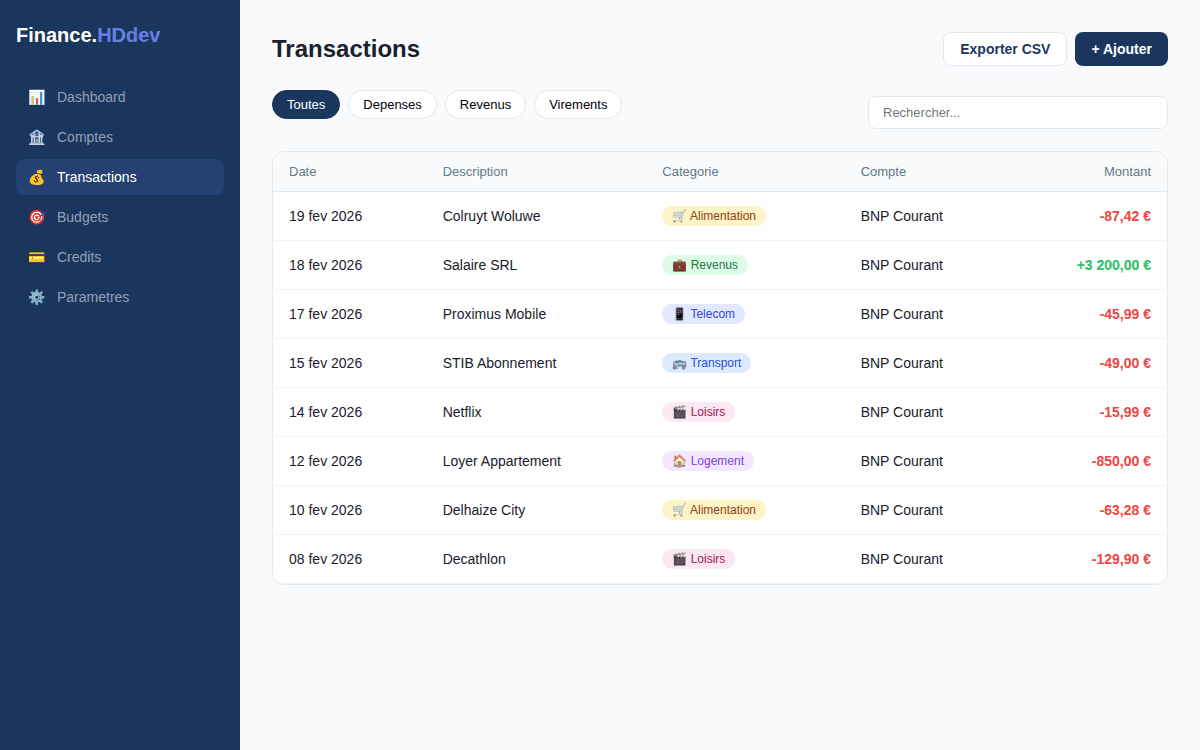Viewport: 1200px width, 750px height.
Task: Activate the Revenus filter pill
Action: [x=485, y=104]
